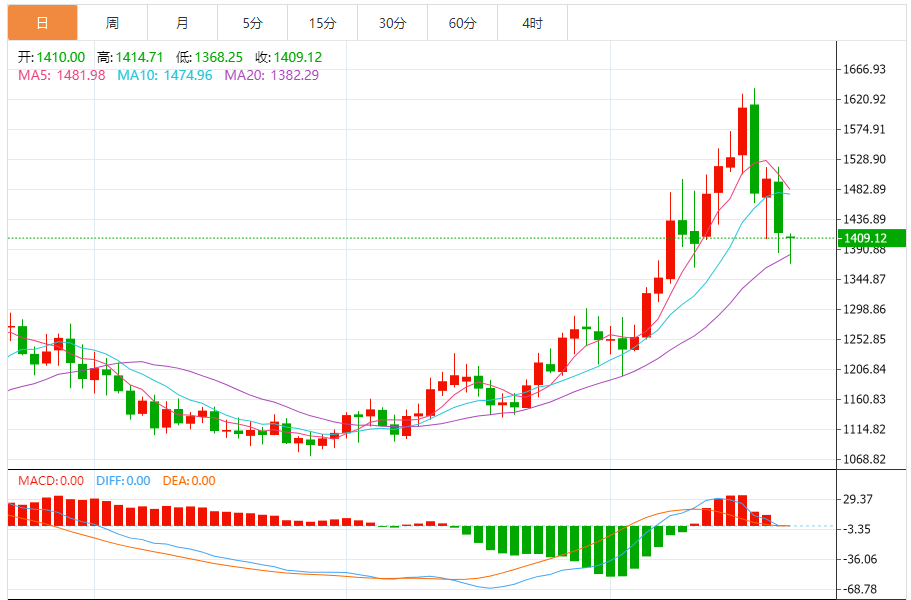Click the MA10: 1474.96 indicator label

pos(164,75)
